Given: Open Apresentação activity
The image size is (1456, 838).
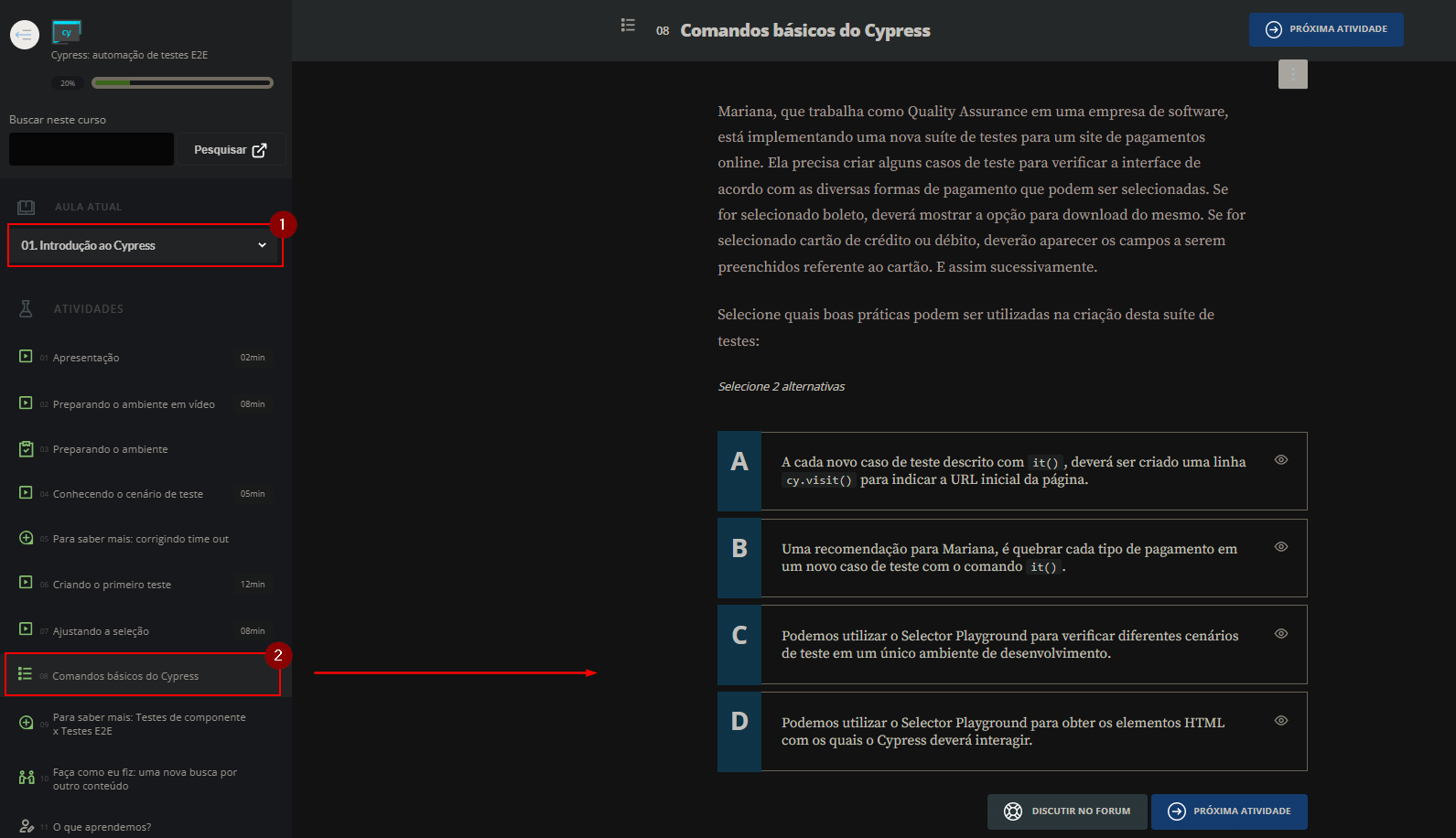Looking at the screenshot, I should [x=86, y=358].
